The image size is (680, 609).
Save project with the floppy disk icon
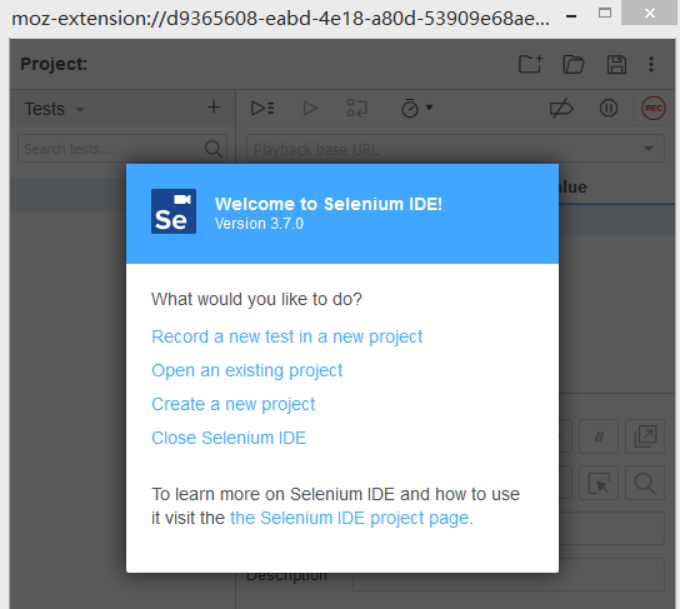(x=616, y=65)
